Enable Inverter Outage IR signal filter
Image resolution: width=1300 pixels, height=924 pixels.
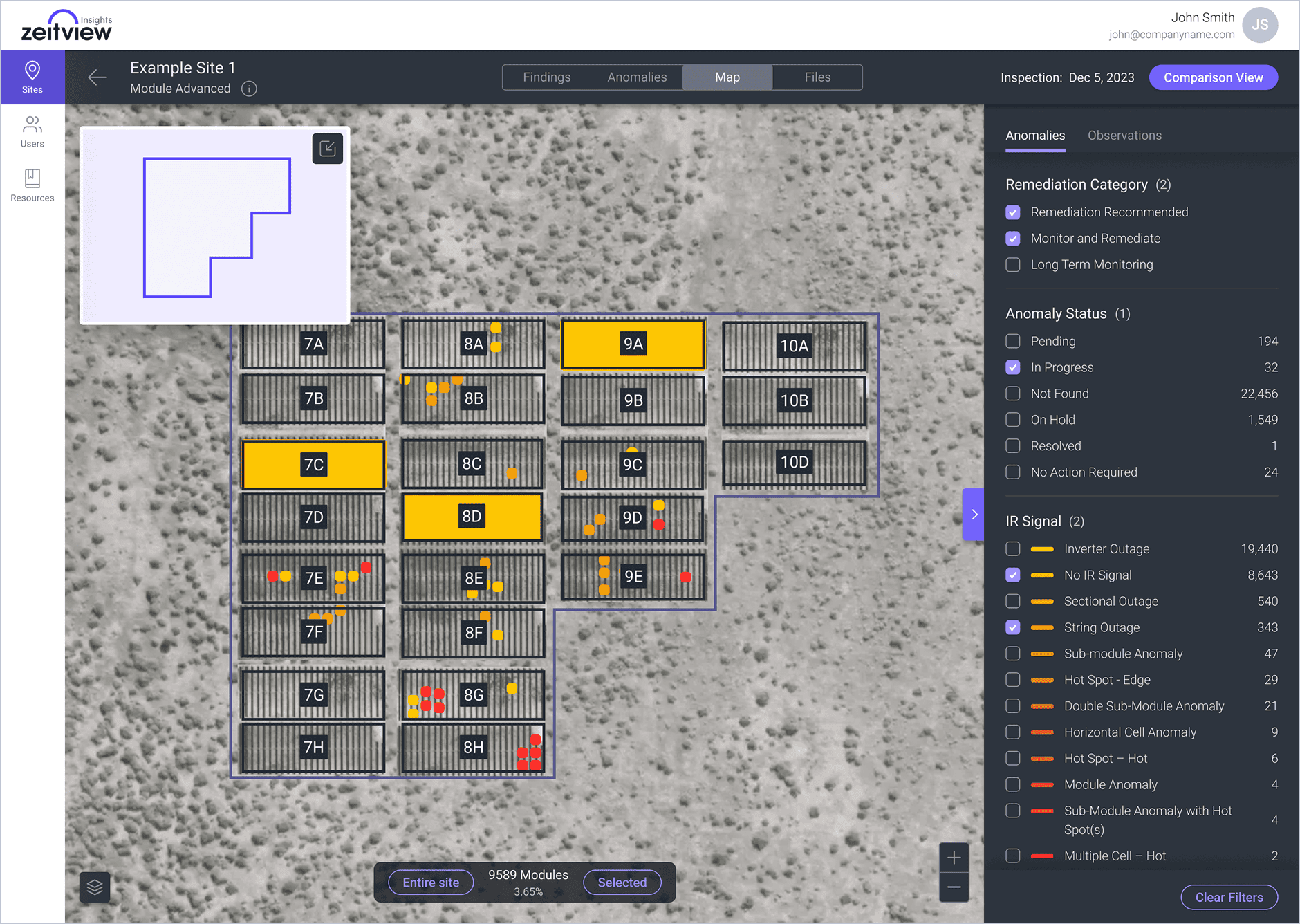click(x=1013, y=548)
